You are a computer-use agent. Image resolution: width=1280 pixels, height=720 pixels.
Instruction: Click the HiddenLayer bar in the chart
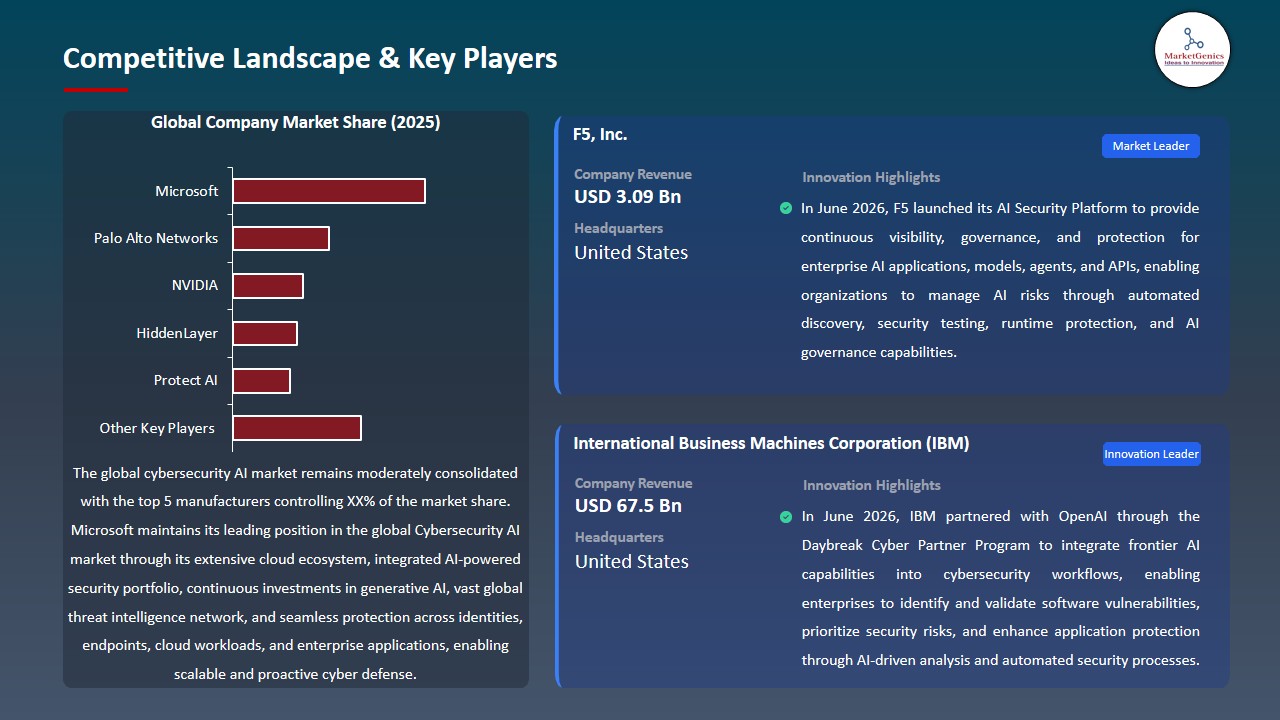pos(265,333)
